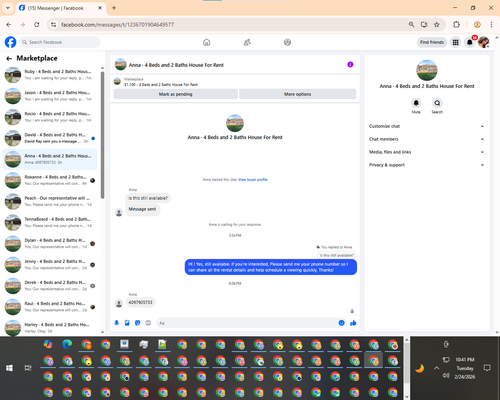Attach a photo file icon
The width and height of the screenshot is (500, 400).
coord(127,323)
